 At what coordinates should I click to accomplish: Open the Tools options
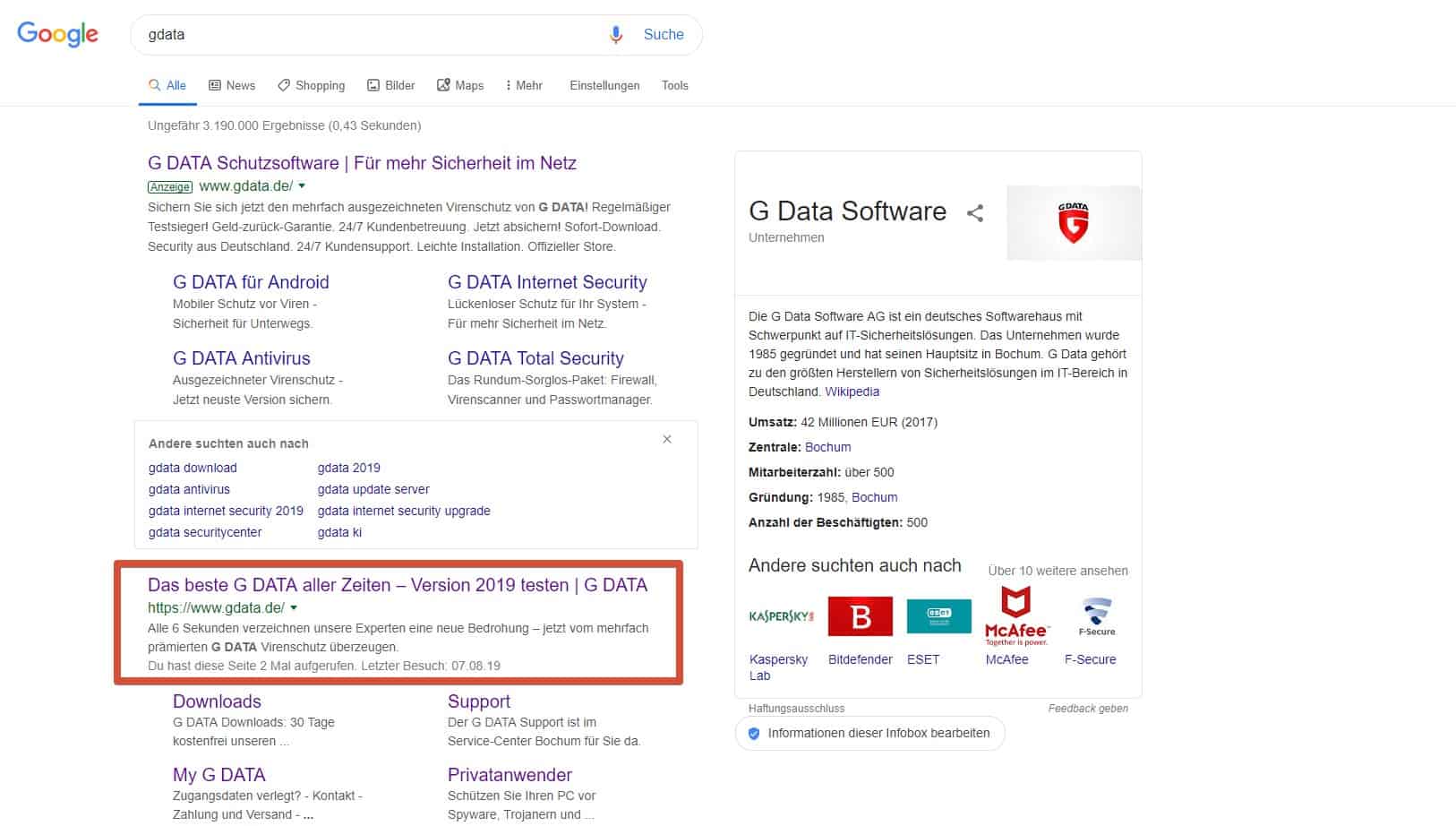[x=675, y=85]
